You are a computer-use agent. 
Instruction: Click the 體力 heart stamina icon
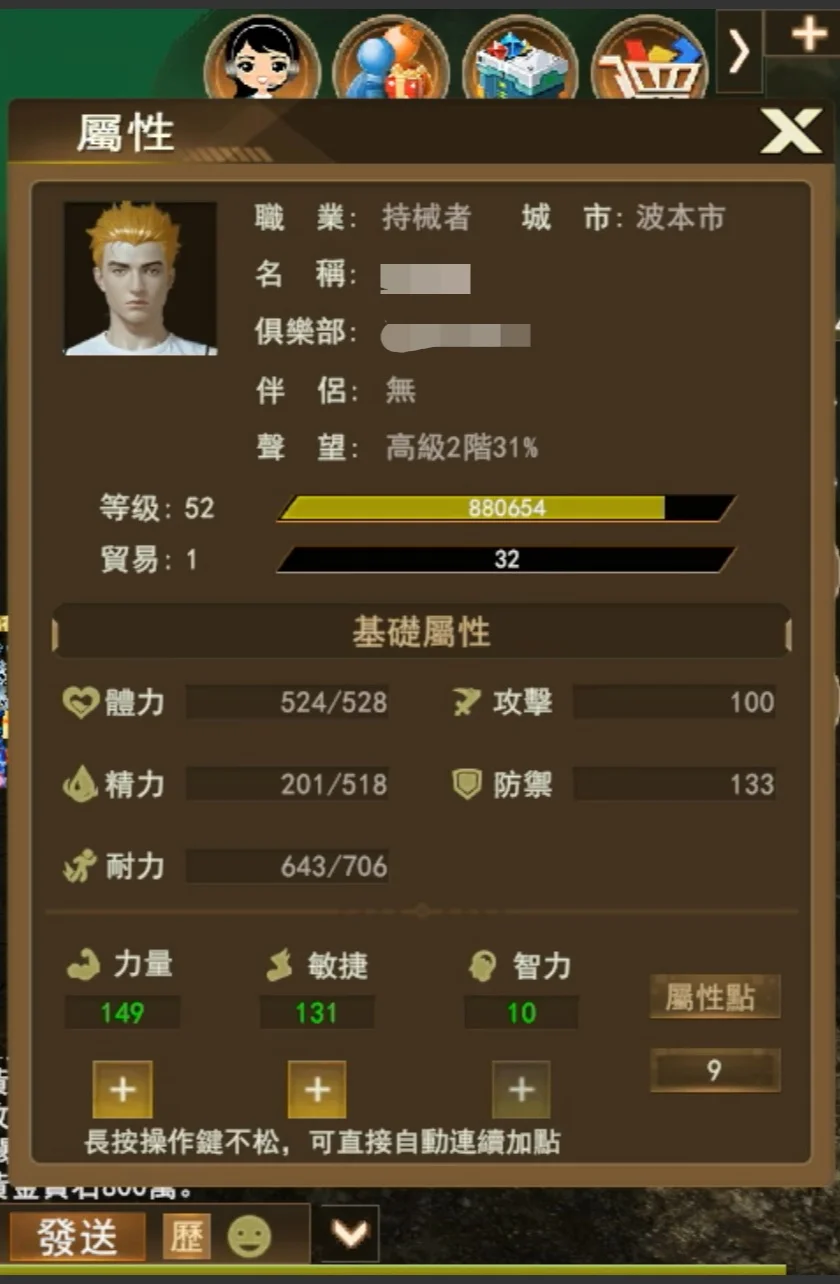[79, 702]
